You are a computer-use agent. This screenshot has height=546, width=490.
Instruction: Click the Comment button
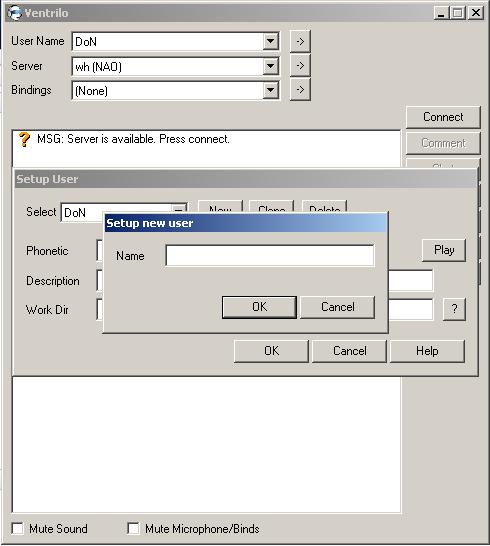coord(443,143)
